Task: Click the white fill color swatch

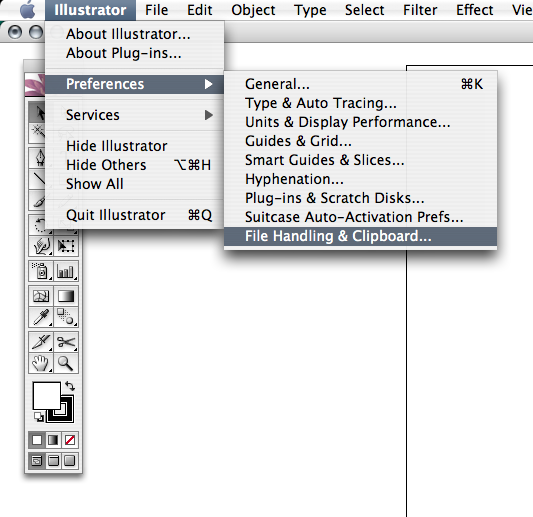Action: (x=47, y=395)
